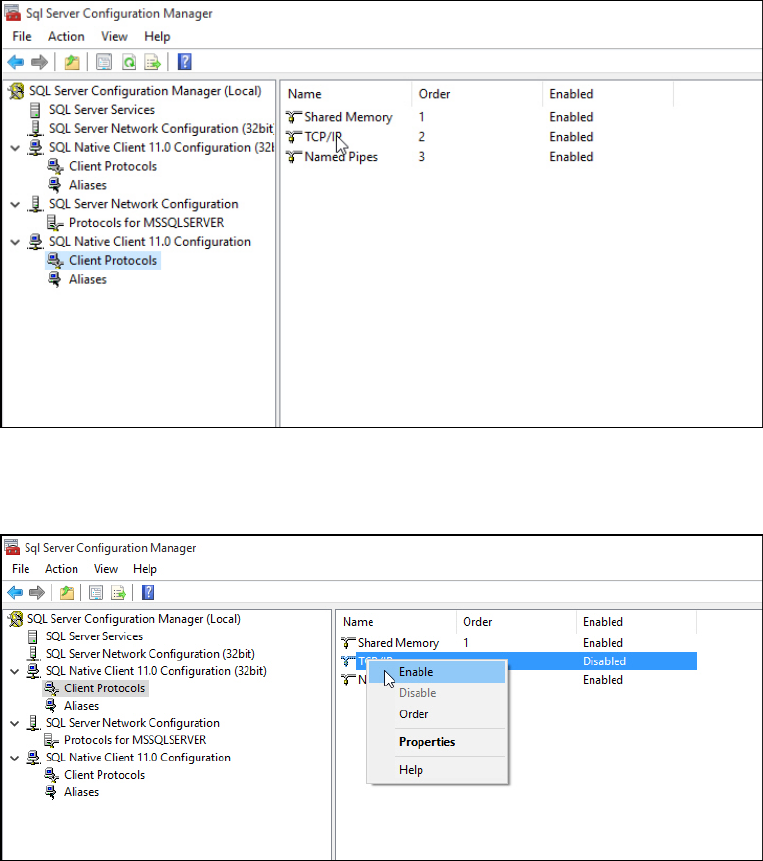
Task: Click the Disabled status cell in bottom window
Action: [604, 662]
